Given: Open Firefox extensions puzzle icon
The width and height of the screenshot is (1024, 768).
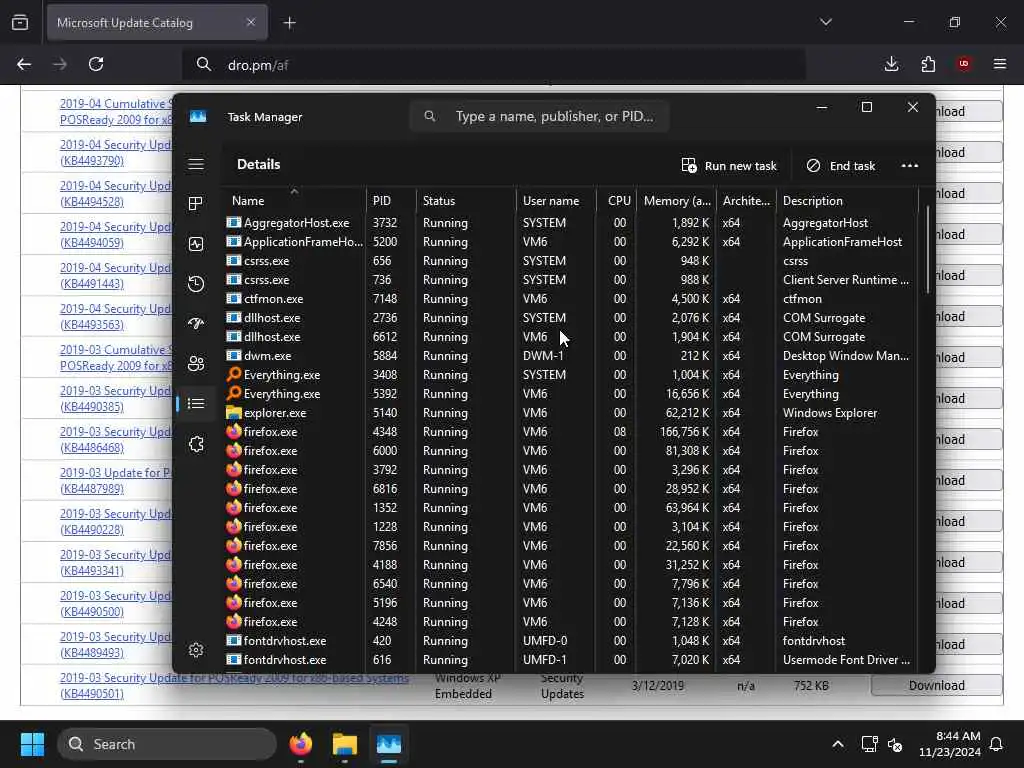Looking at the screenshot, I should pos(928,64).
